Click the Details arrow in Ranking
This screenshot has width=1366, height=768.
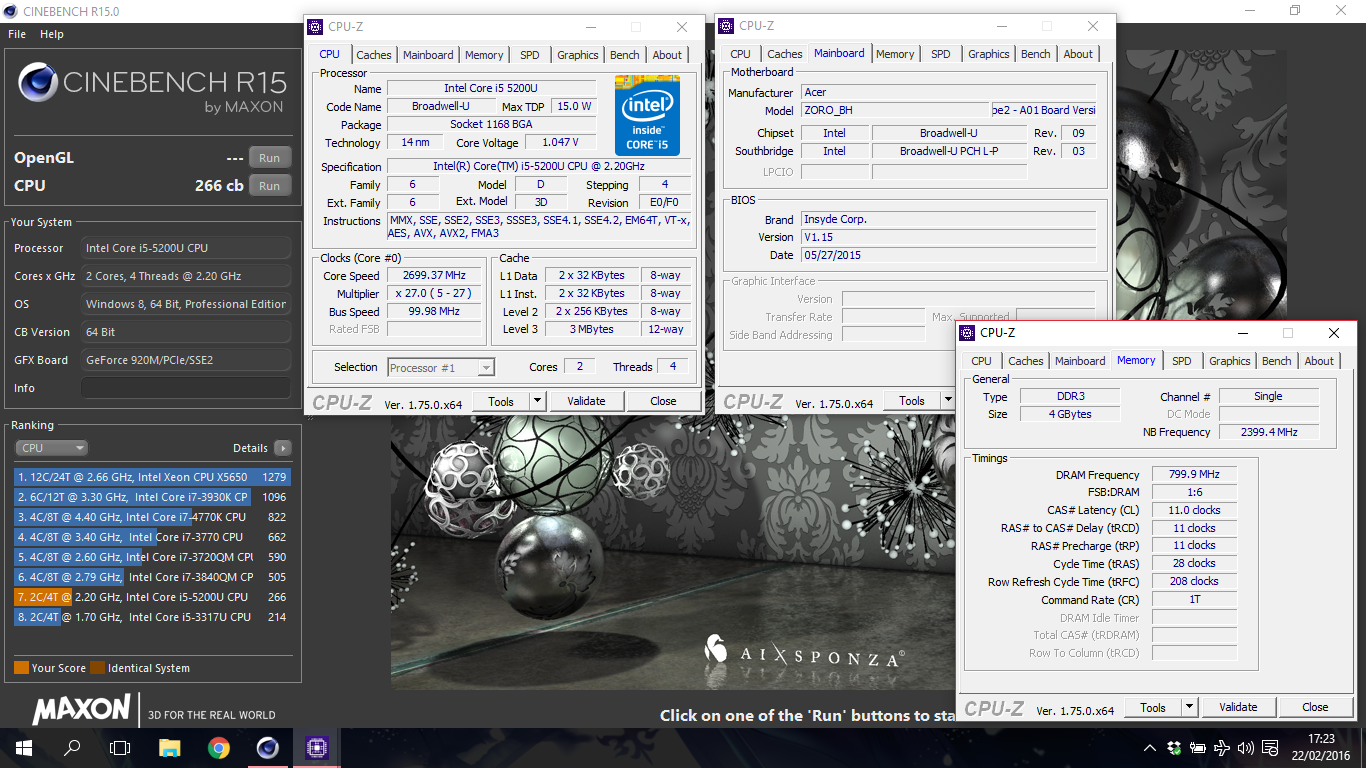(283, 448)
